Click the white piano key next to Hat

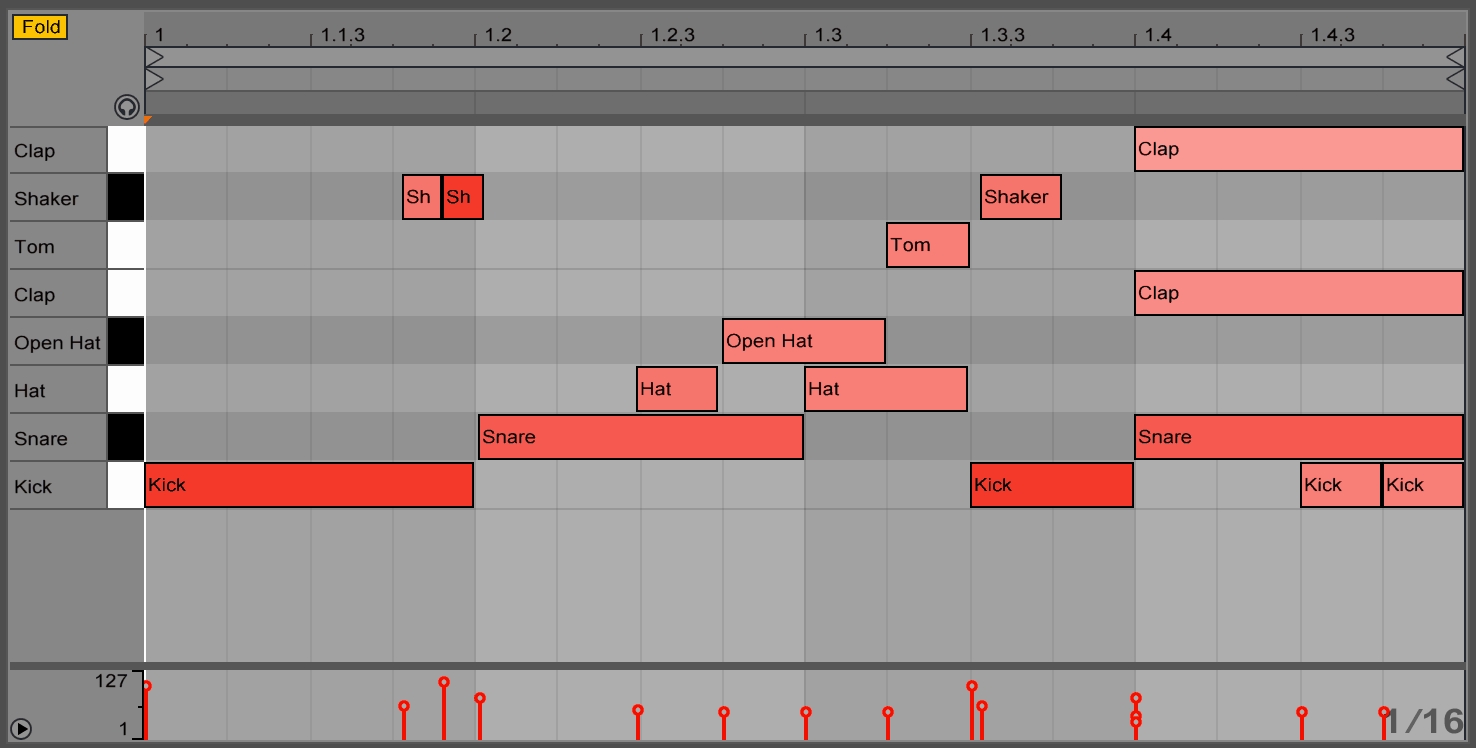pos(126,390)
